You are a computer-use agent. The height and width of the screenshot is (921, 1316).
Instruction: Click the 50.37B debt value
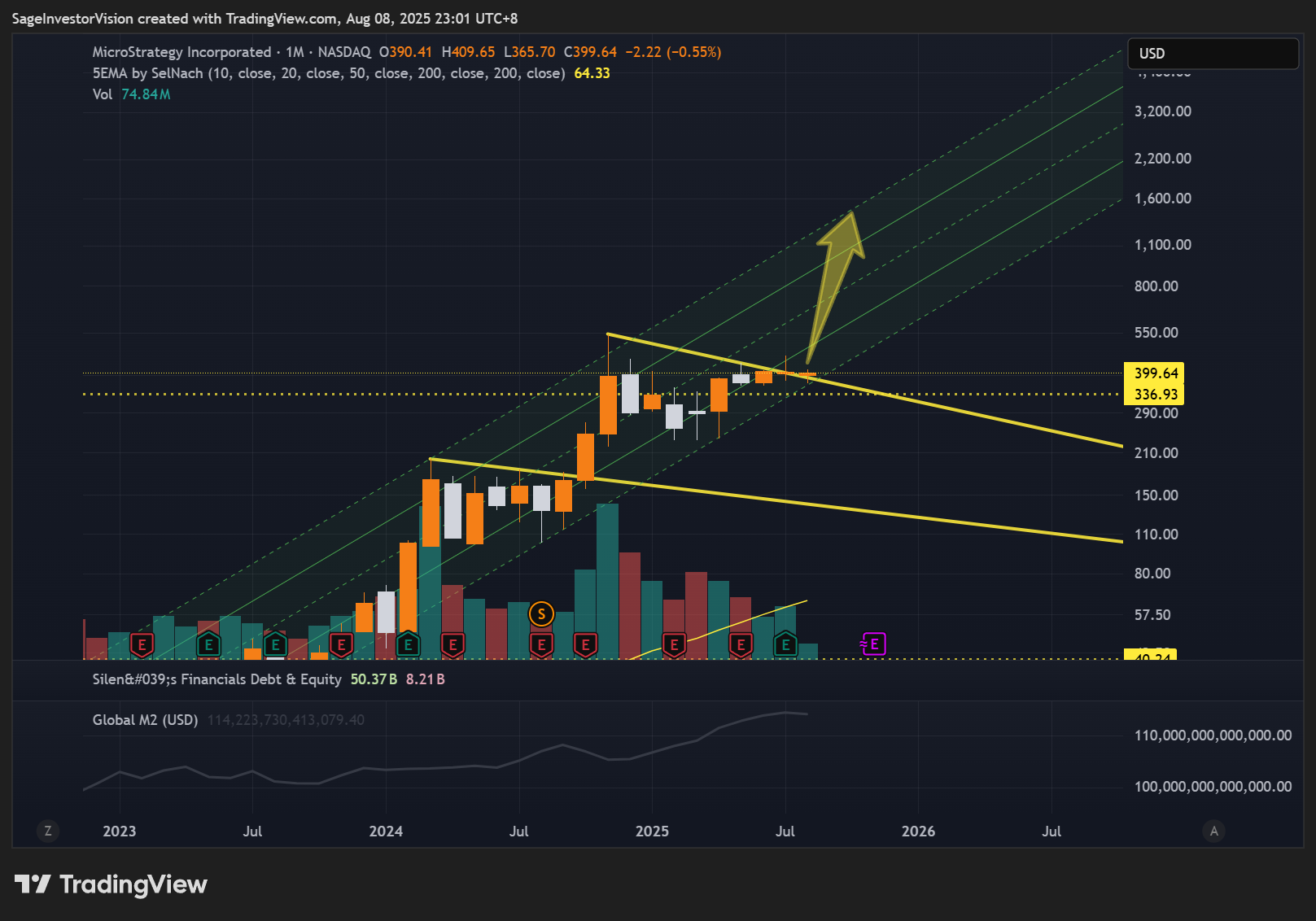374,679
